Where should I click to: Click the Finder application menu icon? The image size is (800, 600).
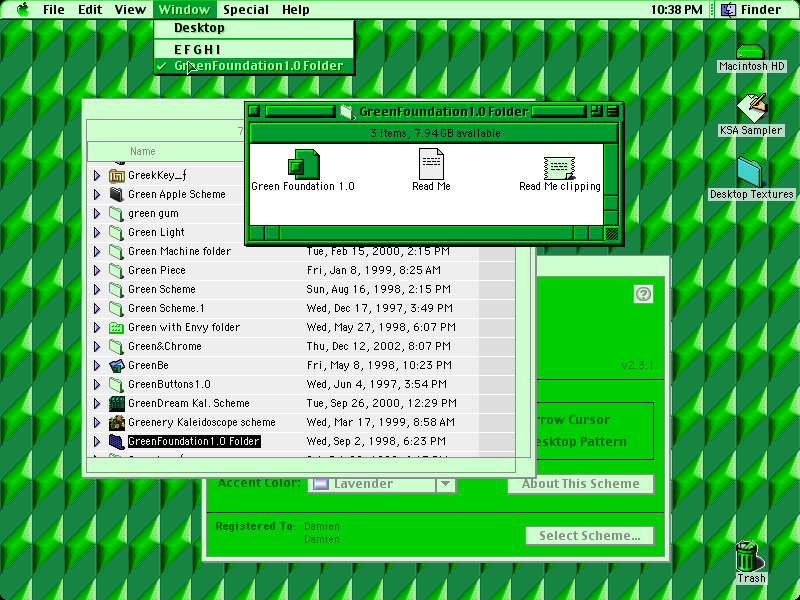pos(728,10)
